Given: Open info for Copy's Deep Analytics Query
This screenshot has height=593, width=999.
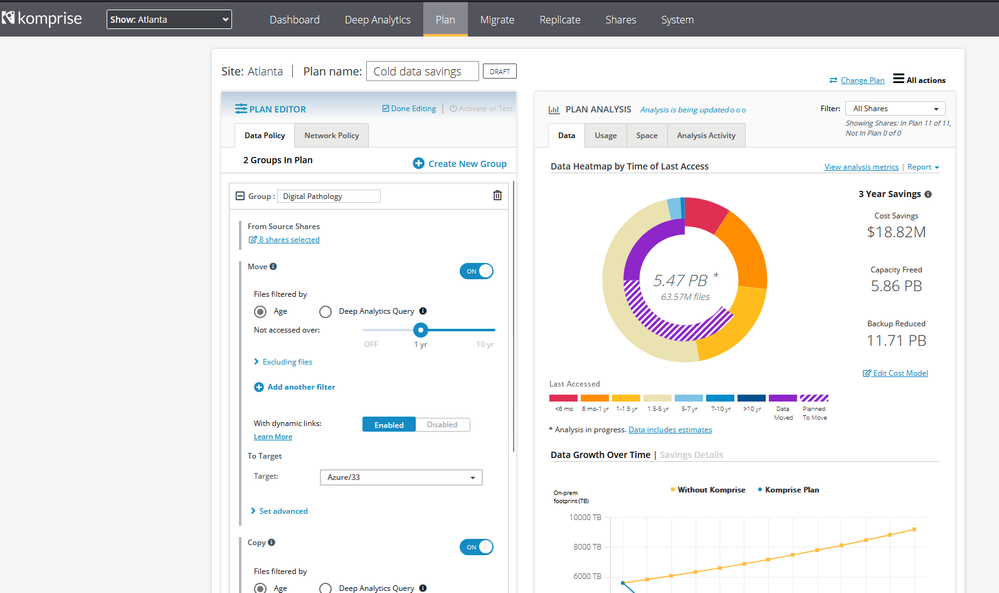Looking at the screenshot, I should click(423, 588).
